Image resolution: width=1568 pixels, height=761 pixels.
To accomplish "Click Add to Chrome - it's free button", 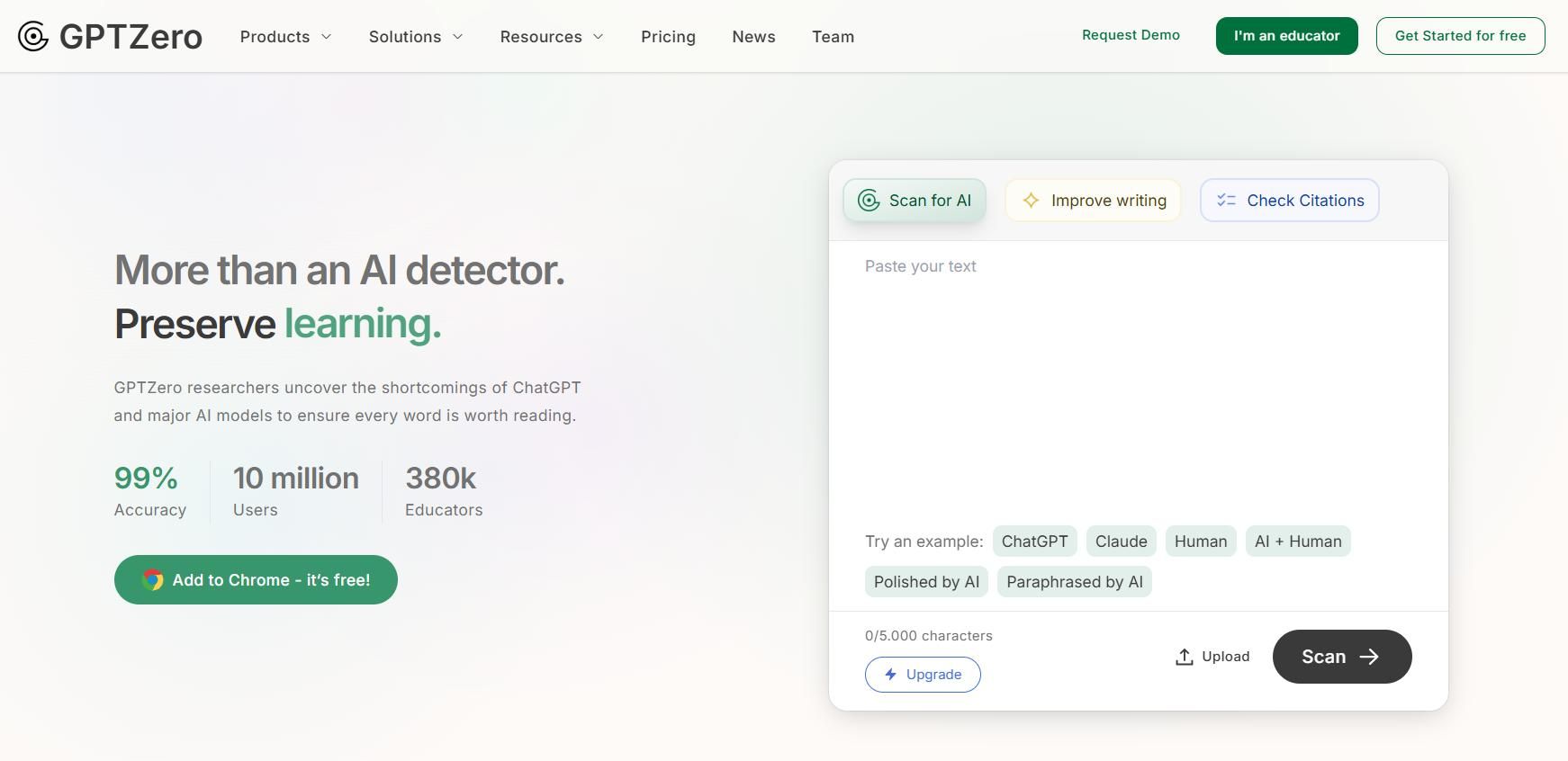I will click(256, 580).
